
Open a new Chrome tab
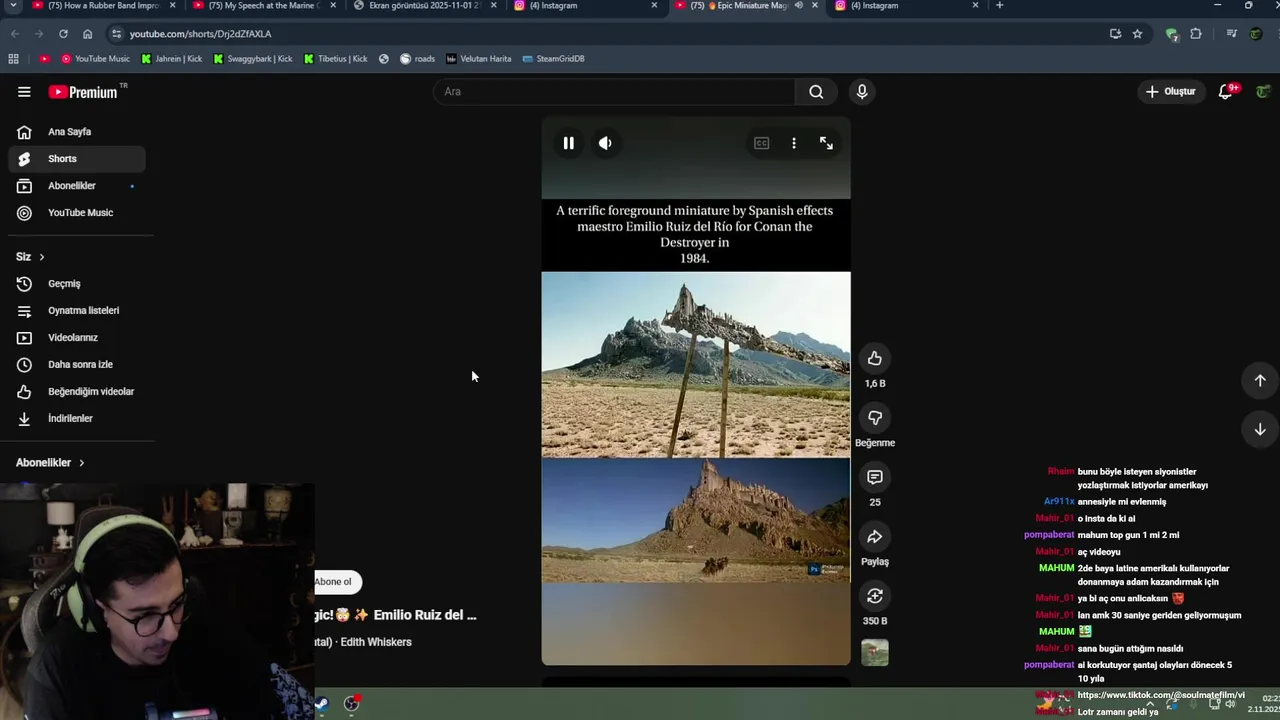(x=999, y=6)
